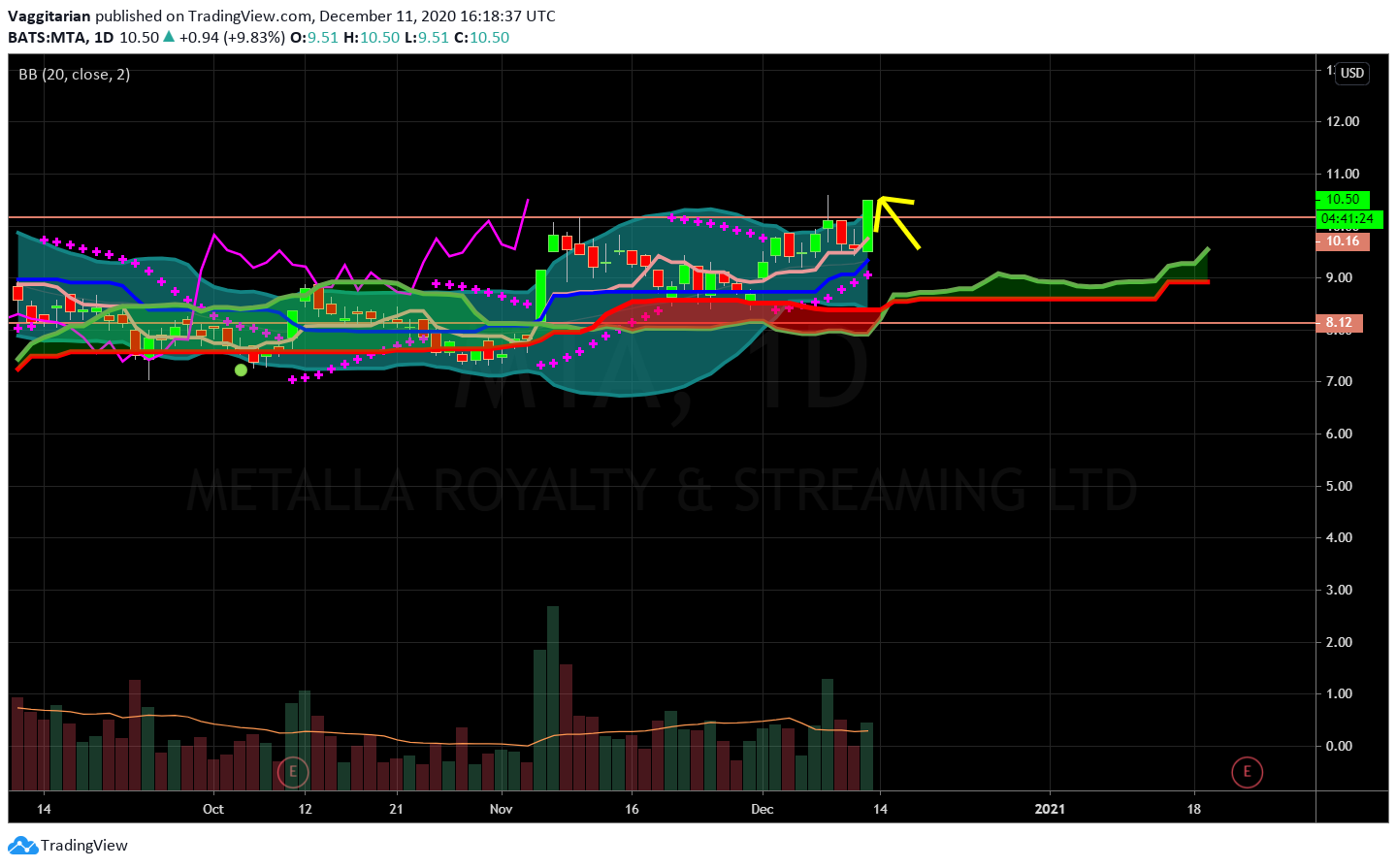Viewport: 1397px width, 868px height.
Task: Click the 0.00 price axis value
Action: [1339, 746]
